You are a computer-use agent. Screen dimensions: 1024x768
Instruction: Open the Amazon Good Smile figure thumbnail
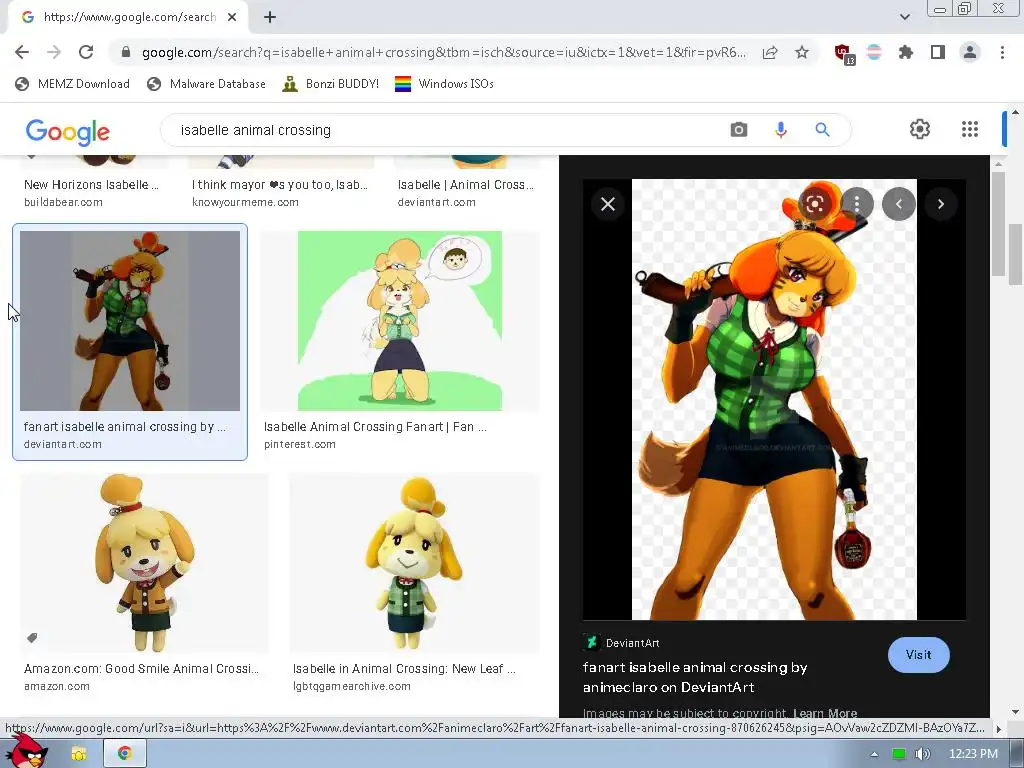click(144, 563)
